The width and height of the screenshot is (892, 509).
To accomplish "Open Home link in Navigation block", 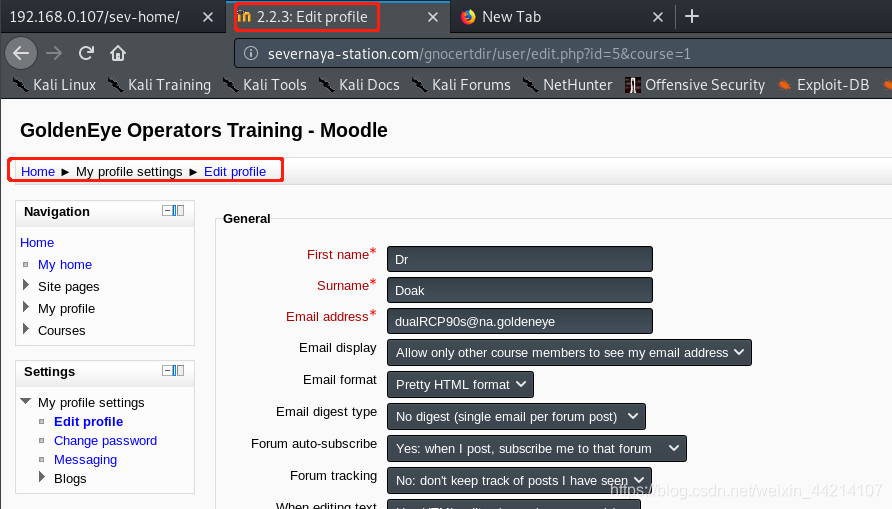I will (x=37, y=243).
